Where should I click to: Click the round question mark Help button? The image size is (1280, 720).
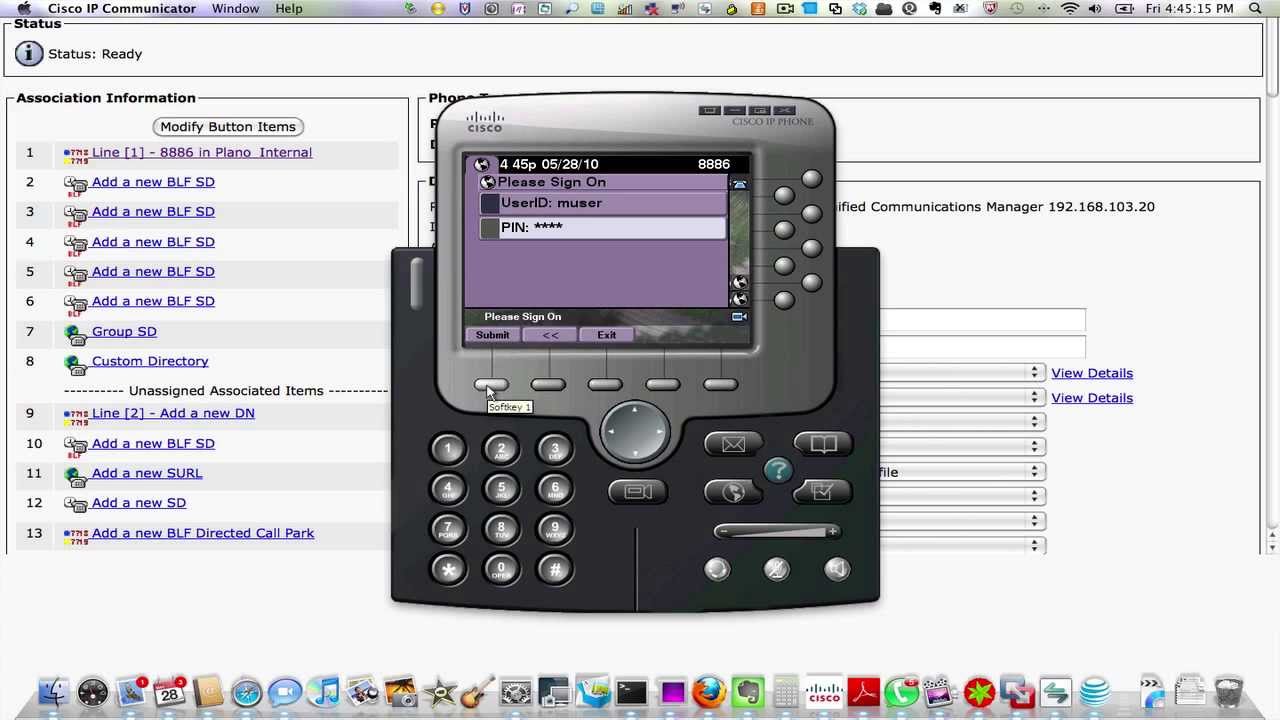[778, 470]
